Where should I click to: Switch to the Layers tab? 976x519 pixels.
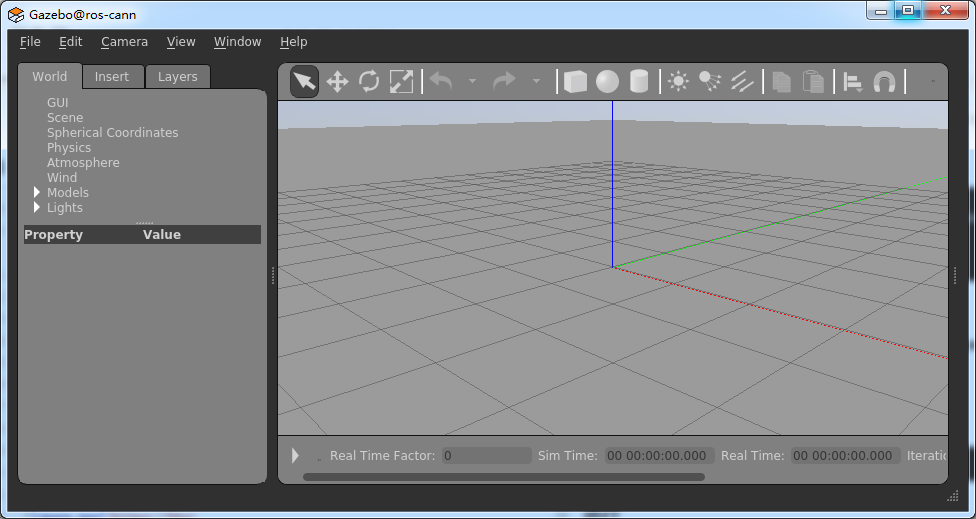177,77
